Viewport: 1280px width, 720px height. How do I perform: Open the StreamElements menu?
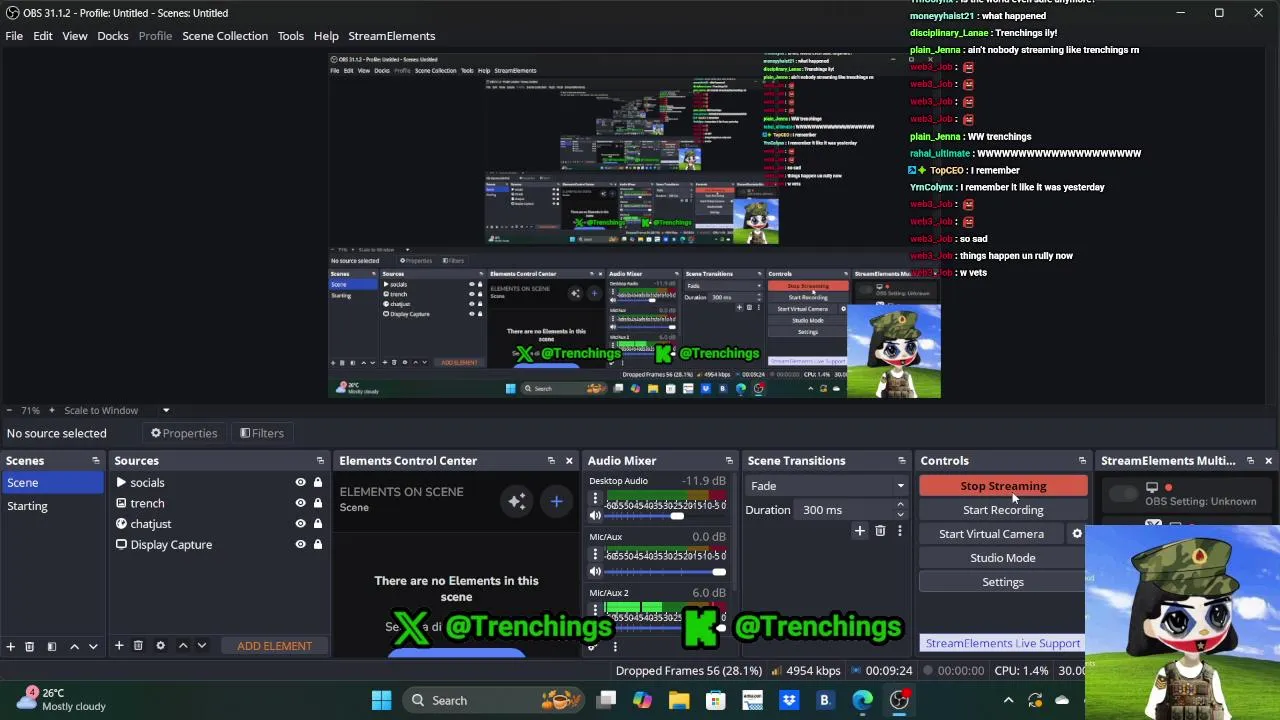392,36
